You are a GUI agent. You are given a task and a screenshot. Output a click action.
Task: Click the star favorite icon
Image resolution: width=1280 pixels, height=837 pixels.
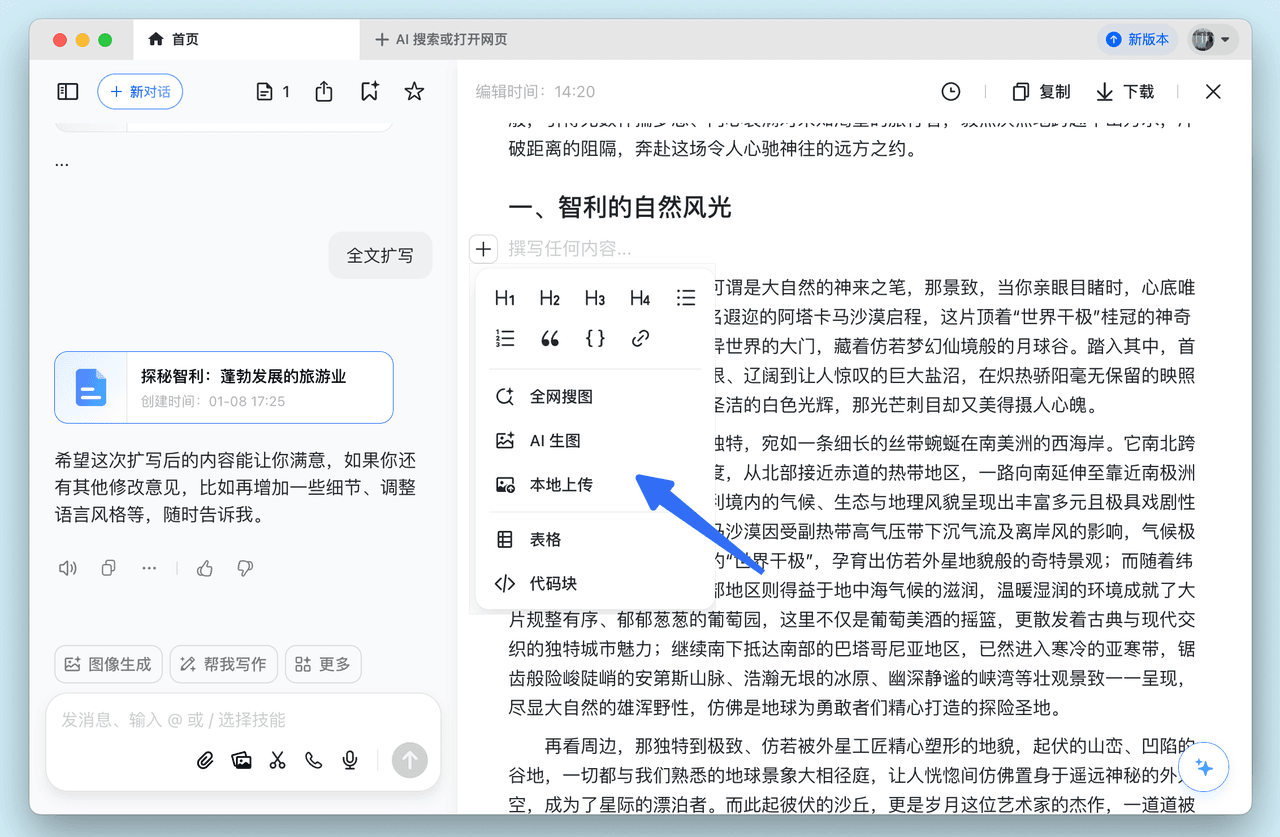click(x=414, y=92)
